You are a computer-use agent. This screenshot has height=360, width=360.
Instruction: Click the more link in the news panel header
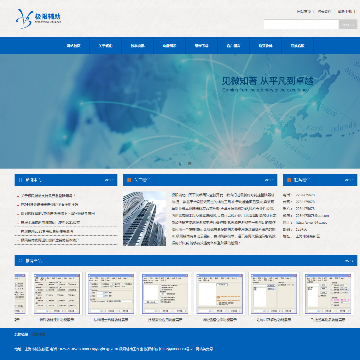[109, 180]
